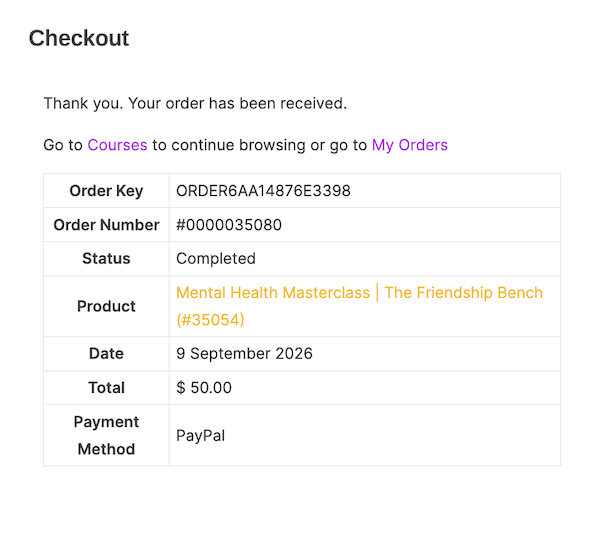Go to the My Orders link
600x536 pixels.
[x=409, y=145]
